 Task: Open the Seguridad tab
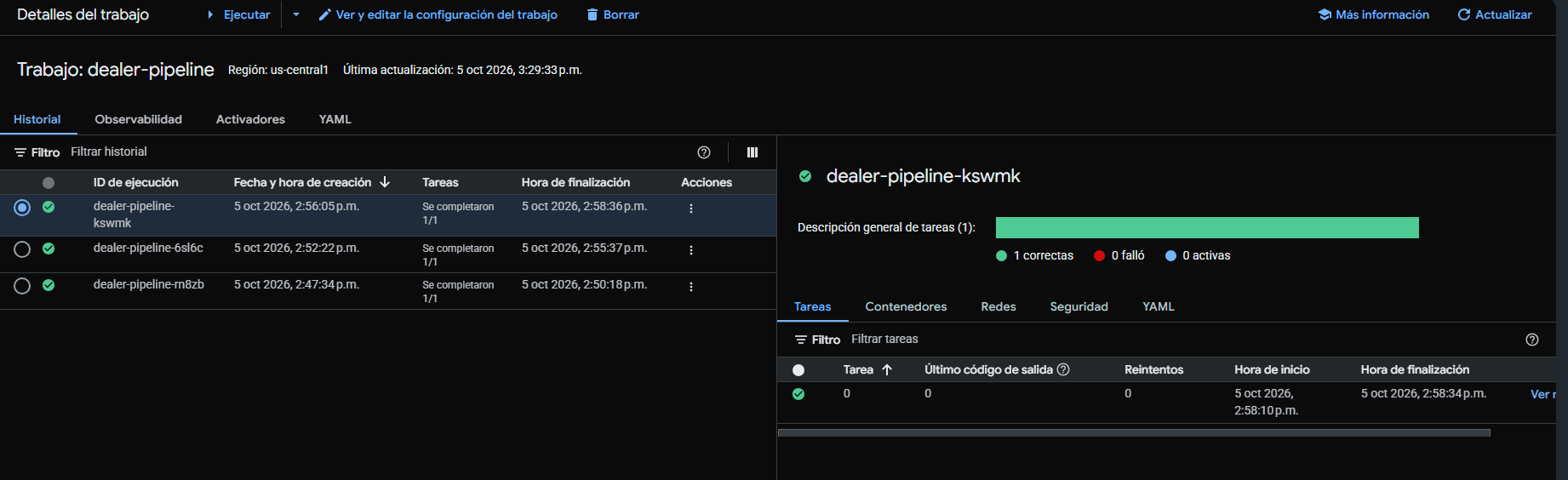pos(1079,306)
